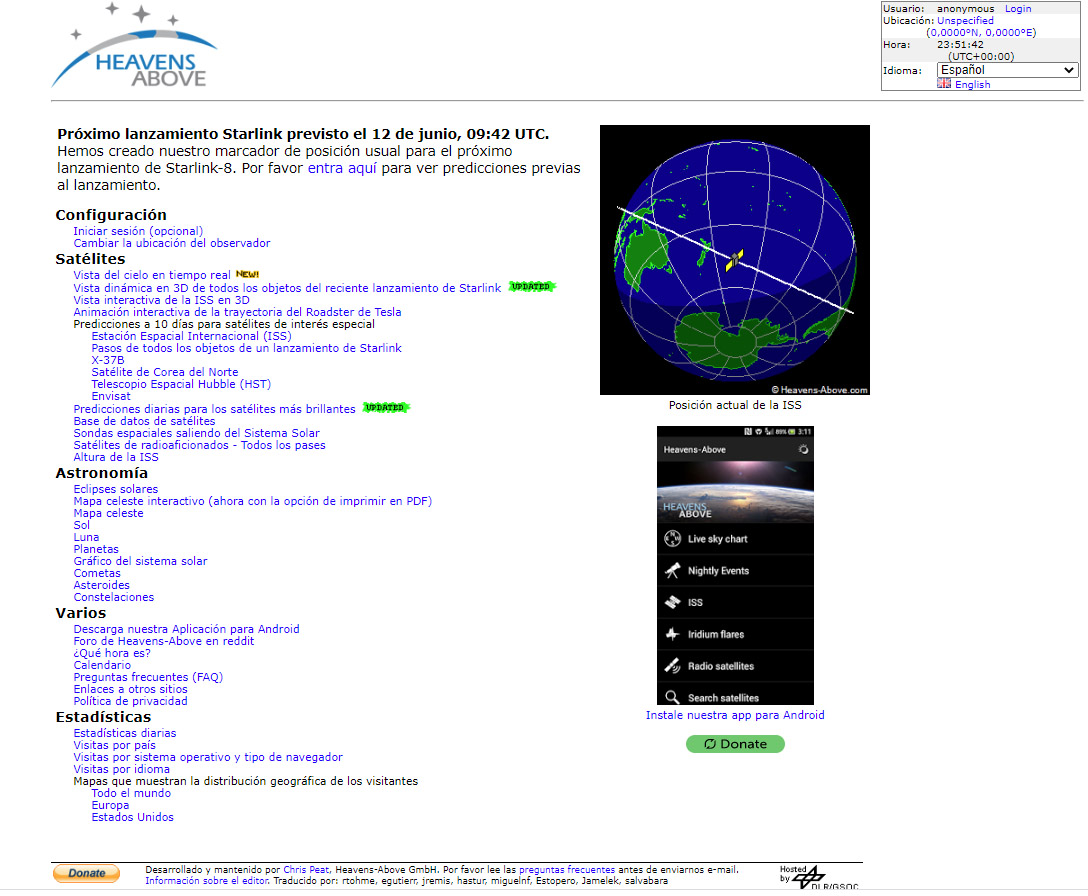Click the Heavens-Above logo
The image size is (1088, 896).
point(134,50)
